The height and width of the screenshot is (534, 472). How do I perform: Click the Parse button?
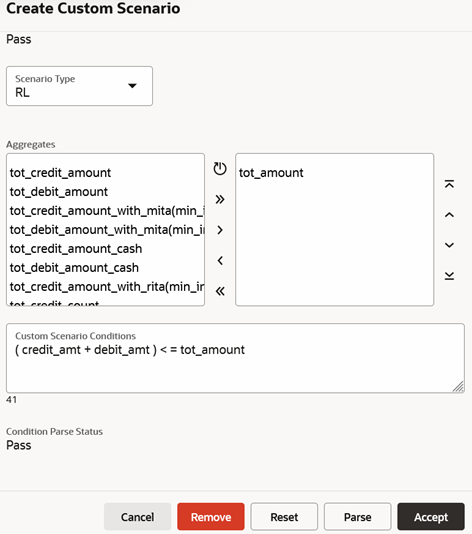point(358,517)
